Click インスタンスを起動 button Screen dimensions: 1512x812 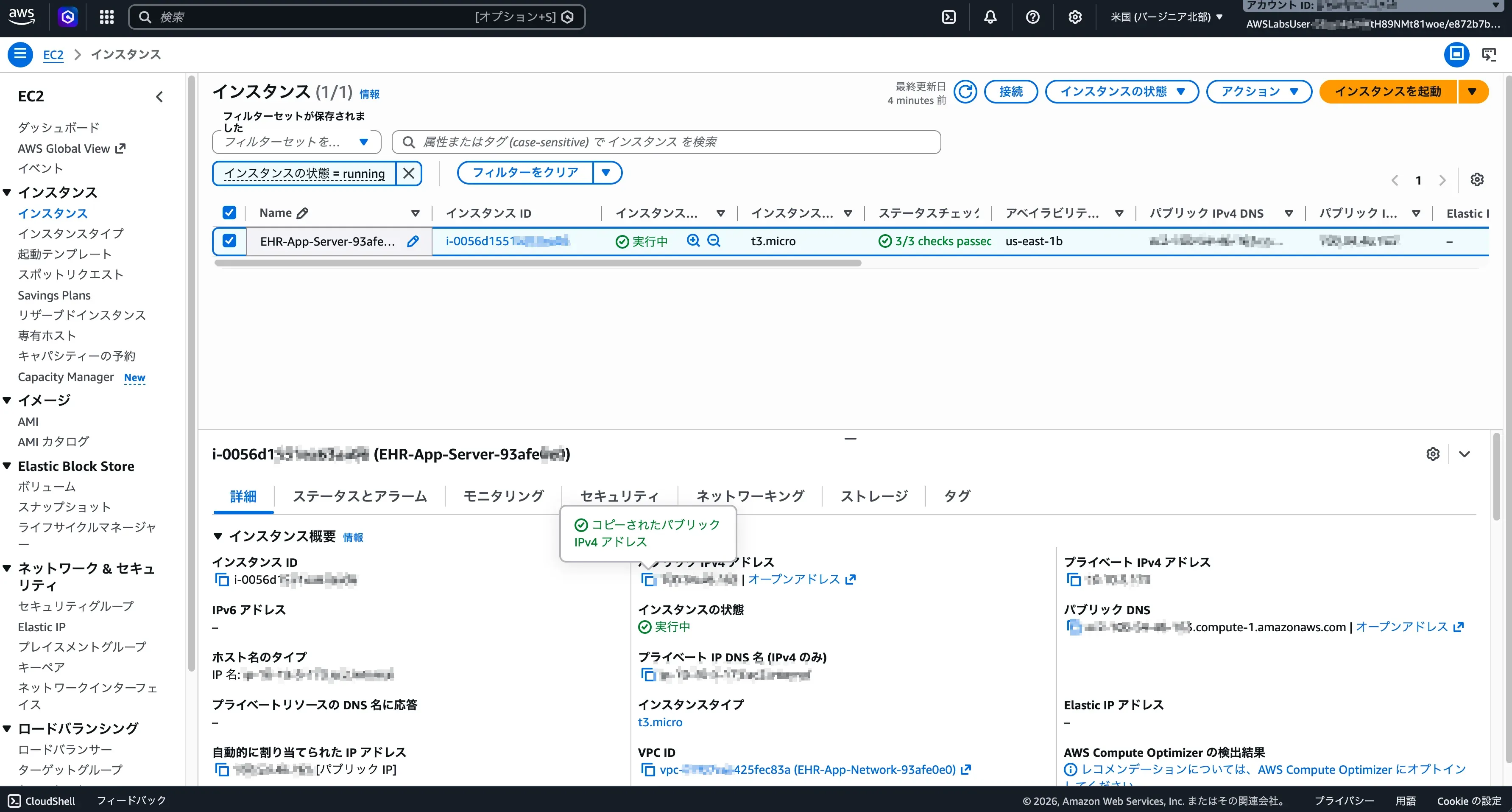(x=1388, y=92)
